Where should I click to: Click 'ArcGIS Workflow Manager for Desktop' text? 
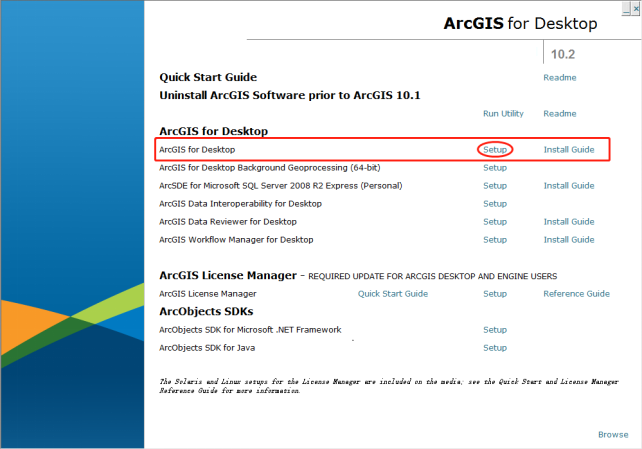click(x=236, y=239)
